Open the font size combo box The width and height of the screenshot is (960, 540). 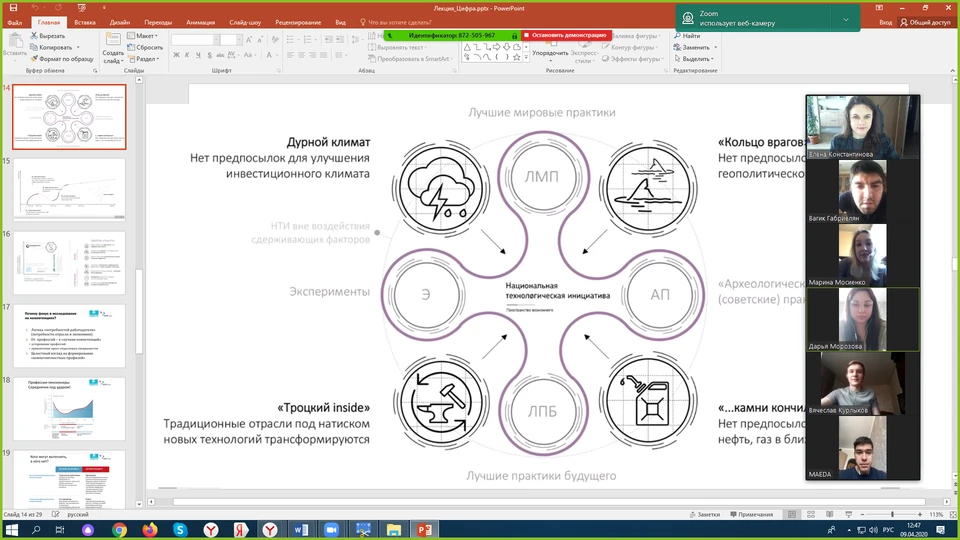pos(230,40)
